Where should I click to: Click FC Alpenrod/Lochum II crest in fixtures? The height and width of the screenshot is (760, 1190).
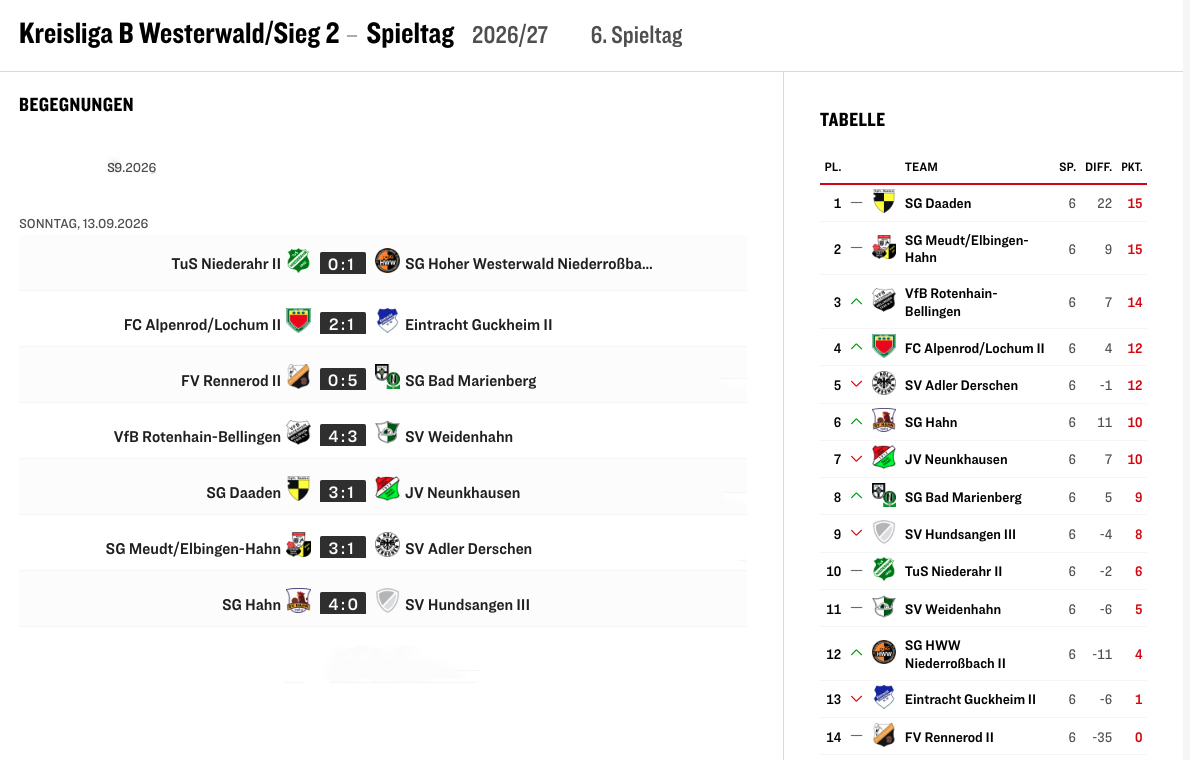tap(298, 320)
